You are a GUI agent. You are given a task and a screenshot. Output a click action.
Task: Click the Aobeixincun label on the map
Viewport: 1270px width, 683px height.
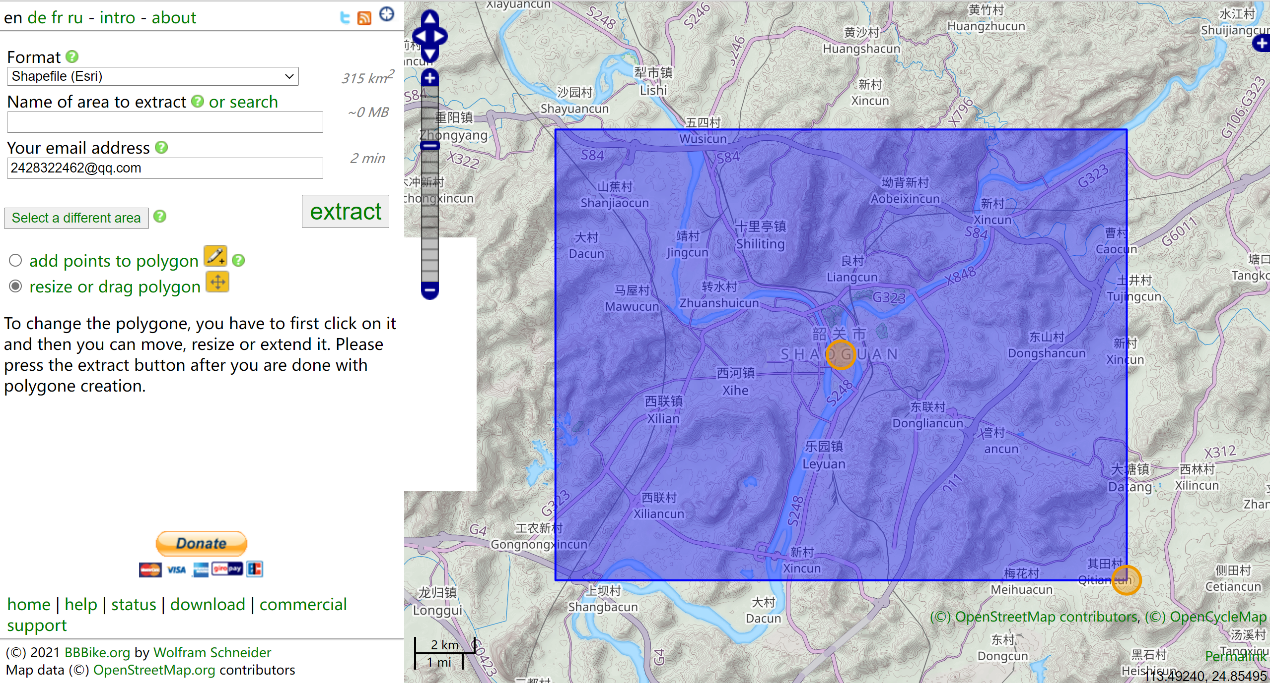(905, 199)
